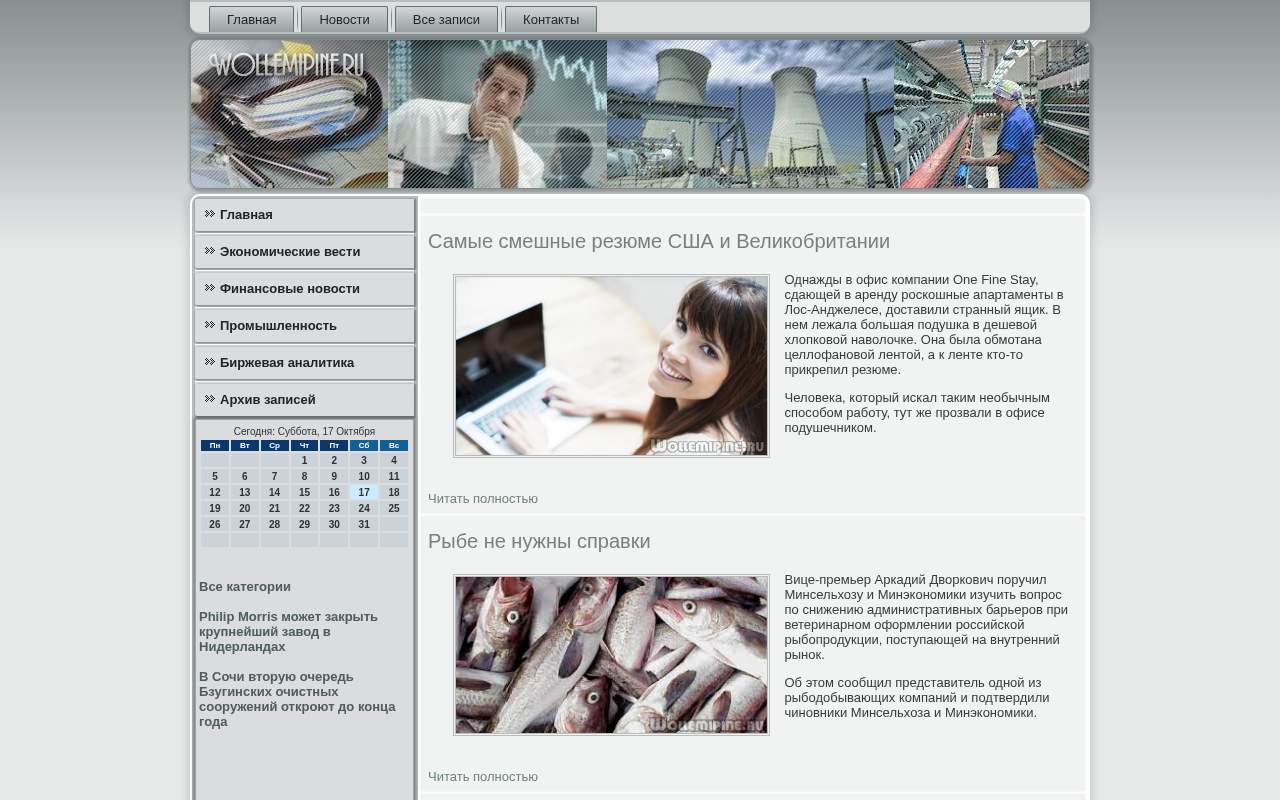Click the Wollemipine.ru site logo
The height and width of the screenshot is (800, 1280).
[286, 64]
